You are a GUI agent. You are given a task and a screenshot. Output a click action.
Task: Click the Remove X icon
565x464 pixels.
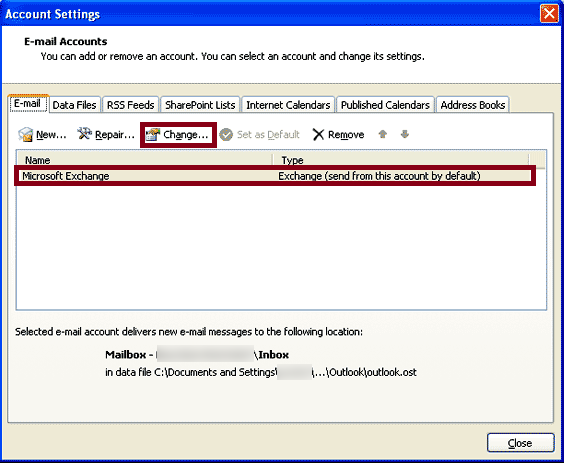318,135
